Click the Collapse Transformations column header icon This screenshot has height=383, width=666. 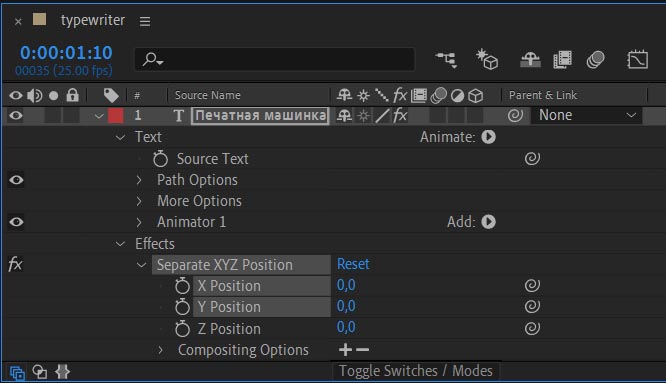pyautogui.click(x=363, y=96)
